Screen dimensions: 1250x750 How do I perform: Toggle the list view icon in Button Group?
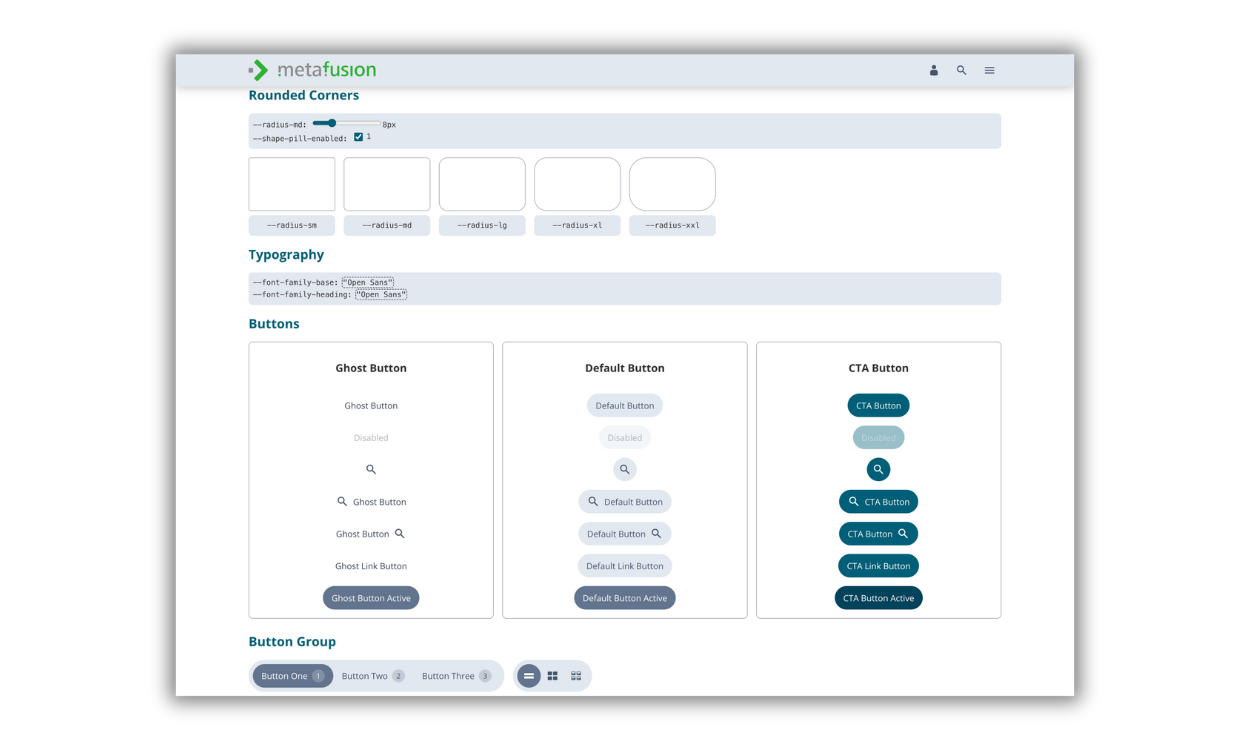pyautogui.click(x=528, y=675)
